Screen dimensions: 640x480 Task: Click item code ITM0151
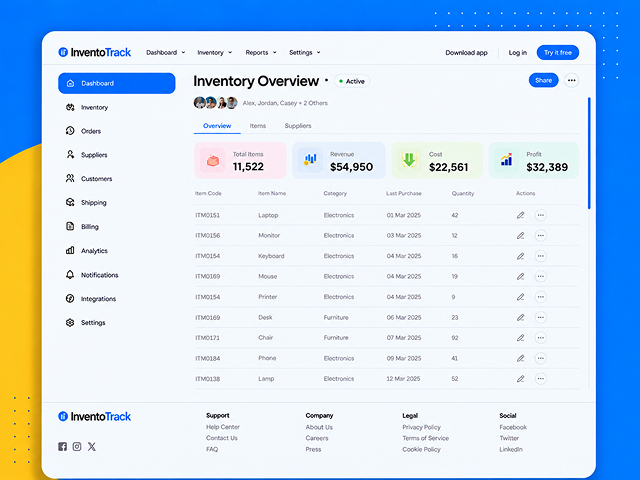point(207,215)
